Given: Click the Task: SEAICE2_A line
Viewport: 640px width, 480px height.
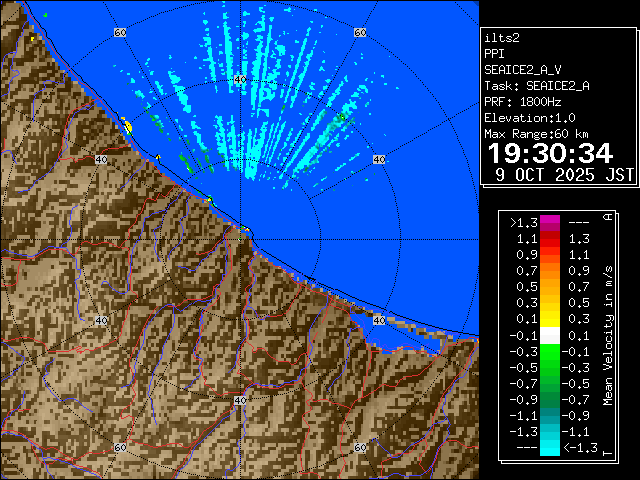Looking at the screenshot, I should 536,86.
